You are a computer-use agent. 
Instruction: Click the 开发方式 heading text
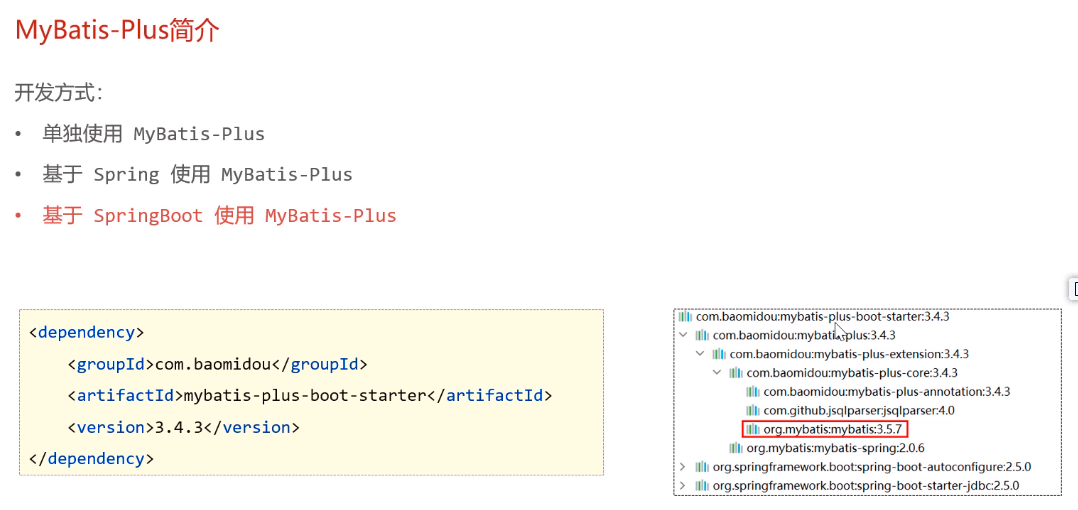(58, 93)
